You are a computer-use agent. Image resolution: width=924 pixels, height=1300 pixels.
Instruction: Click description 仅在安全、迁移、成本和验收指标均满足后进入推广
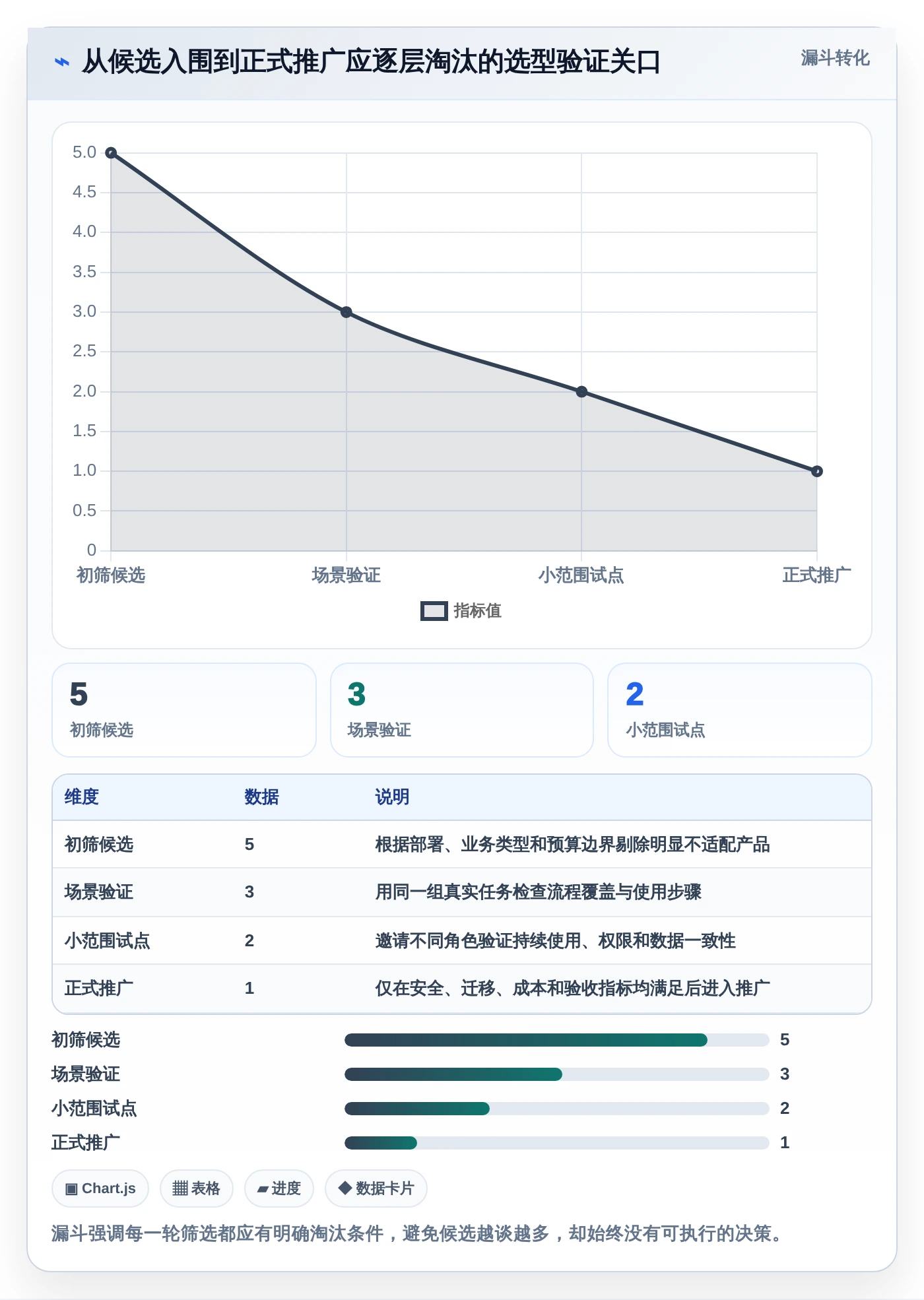click(572, 989)
